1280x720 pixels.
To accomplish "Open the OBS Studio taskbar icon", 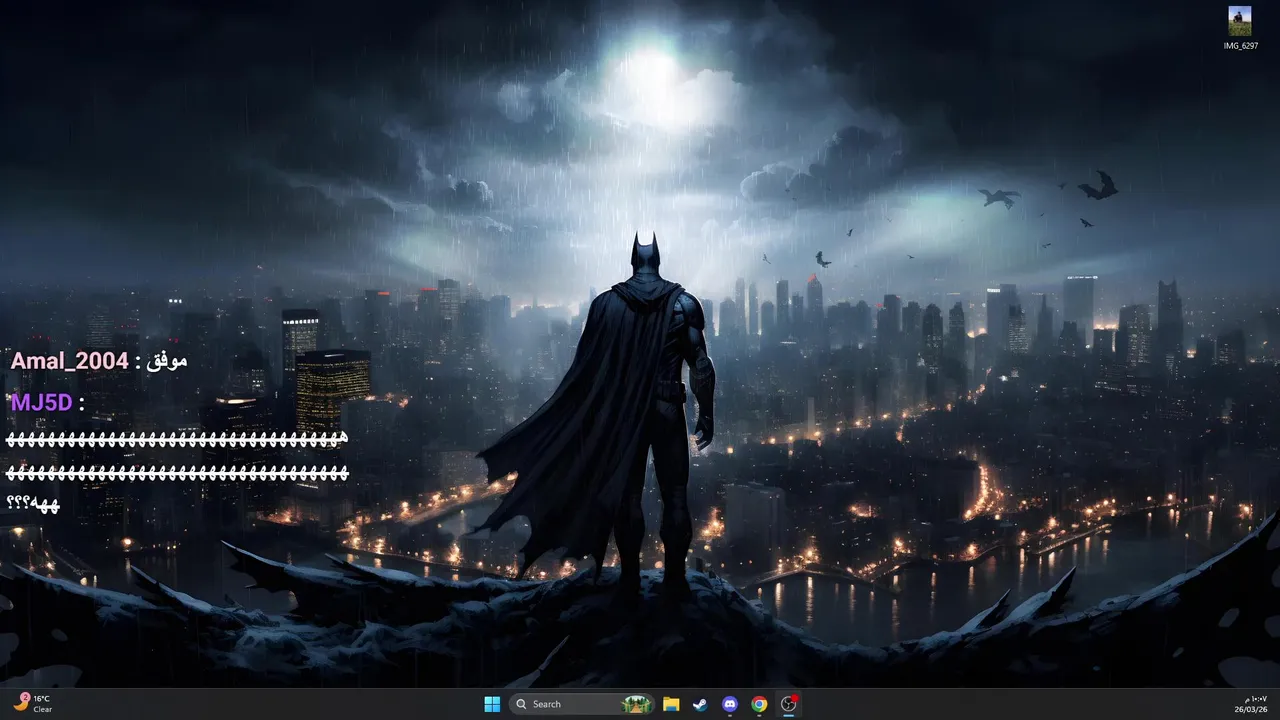I will [788, 704].
